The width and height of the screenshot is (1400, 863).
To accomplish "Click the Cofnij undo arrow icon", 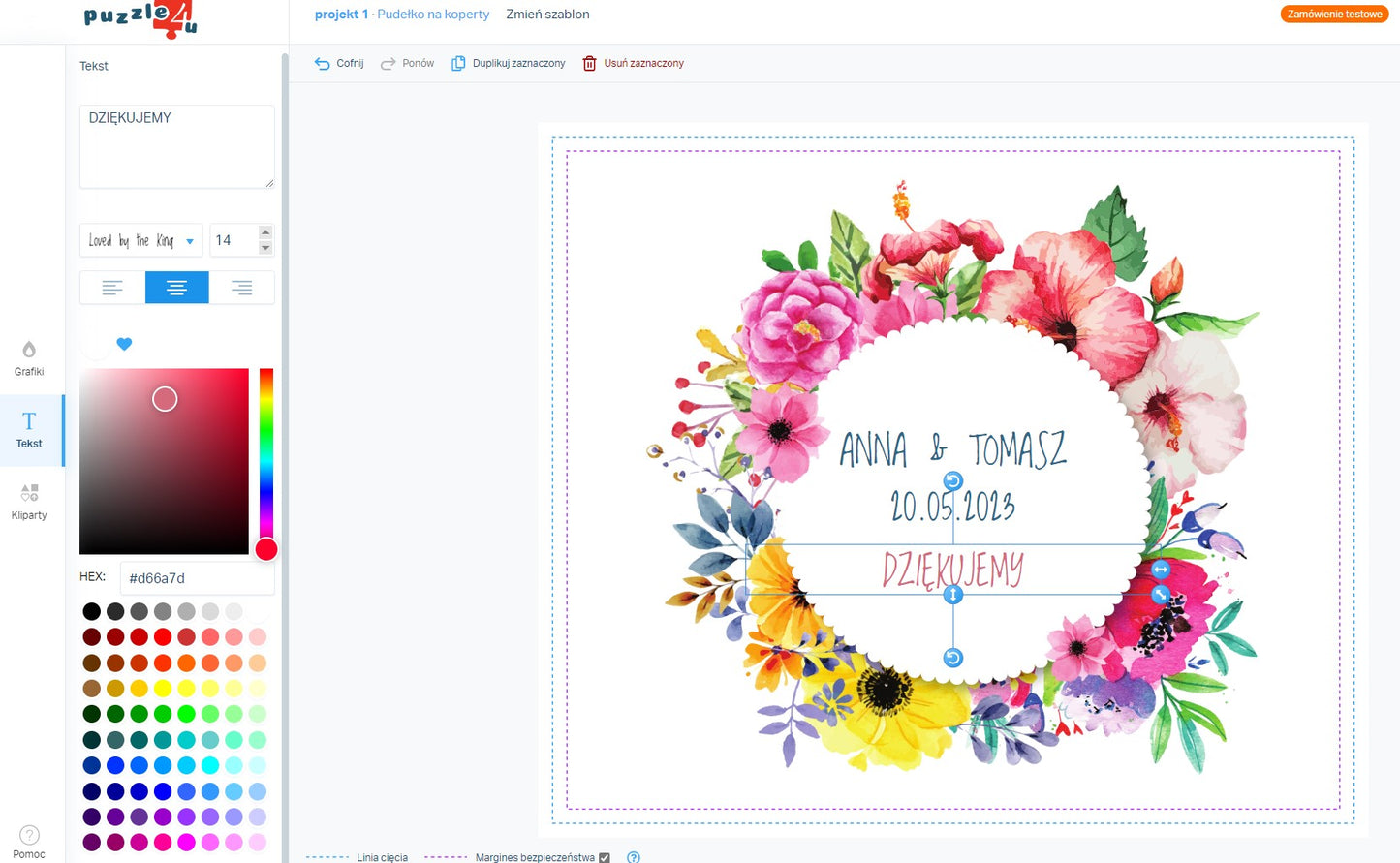I will tap(323, 64).
